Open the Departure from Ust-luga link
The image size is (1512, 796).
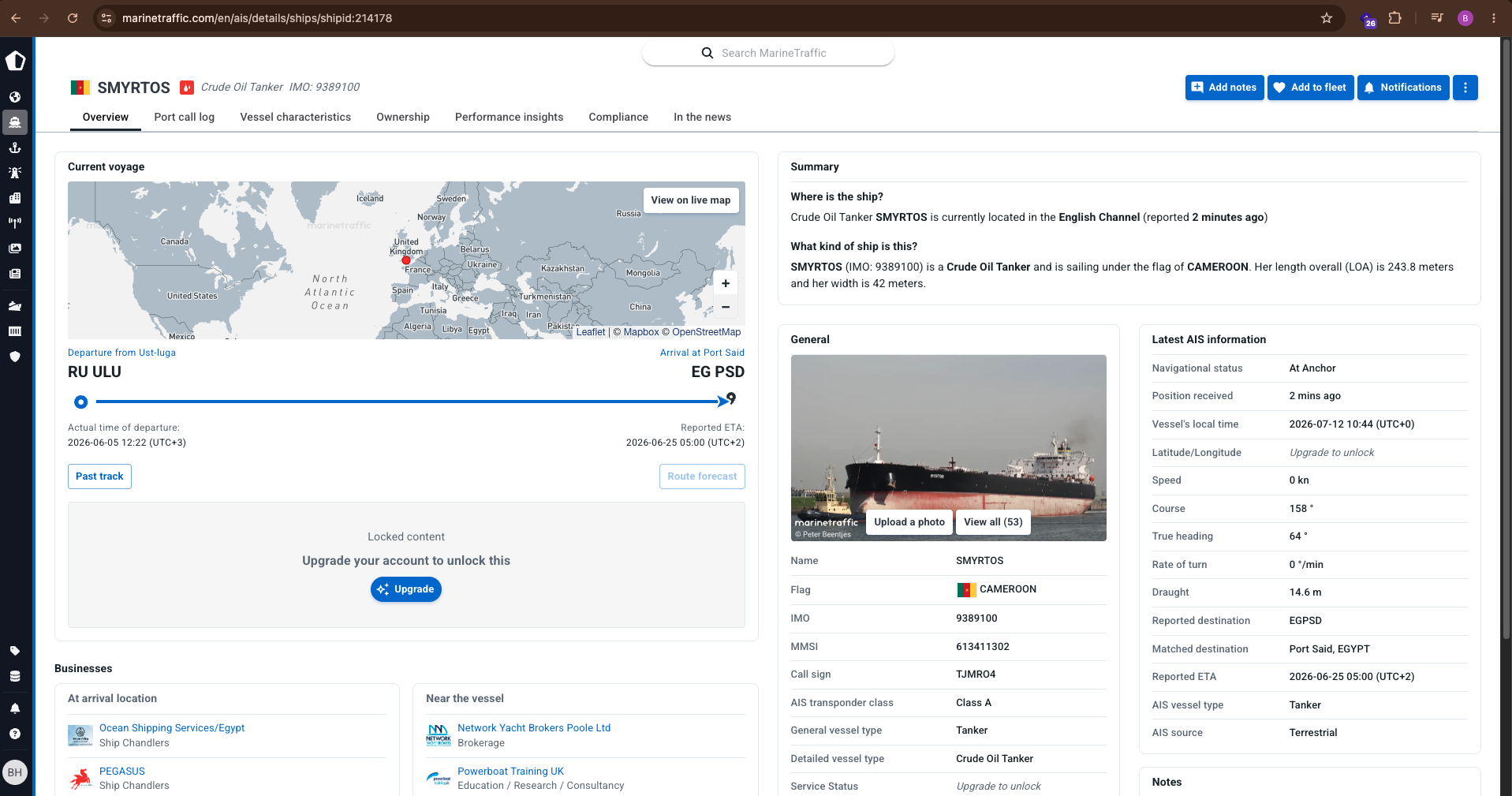click(x=121, y=353)
